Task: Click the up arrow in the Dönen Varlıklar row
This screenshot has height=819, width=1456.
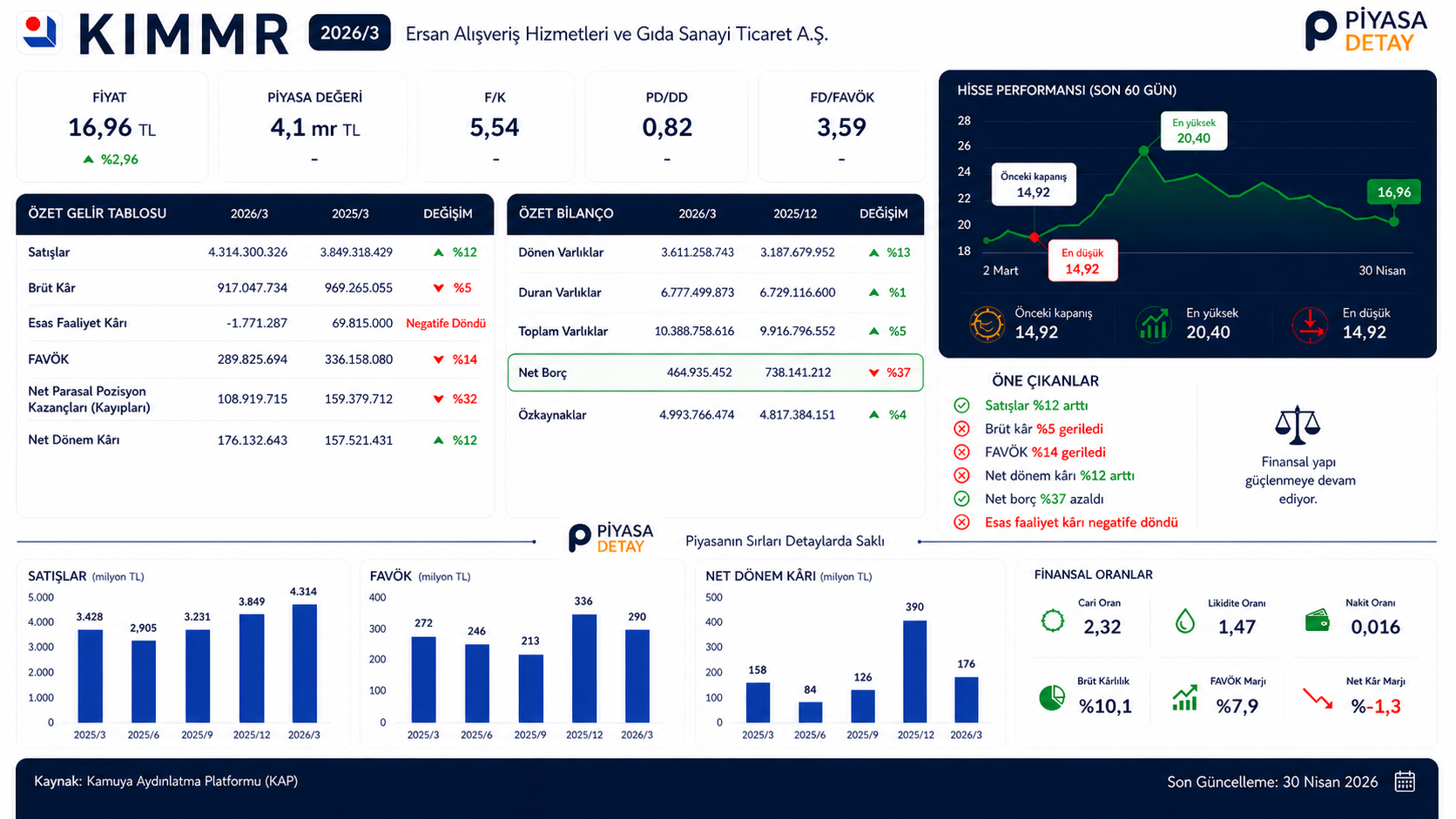Action: 873,252
